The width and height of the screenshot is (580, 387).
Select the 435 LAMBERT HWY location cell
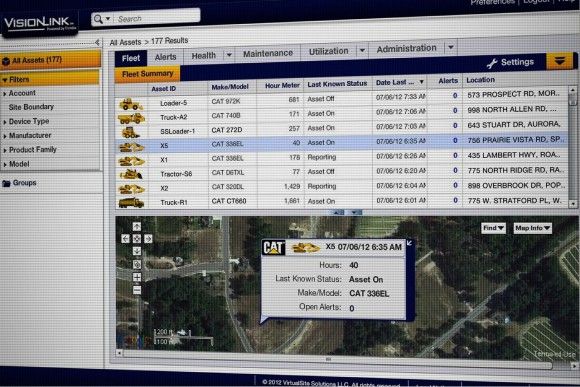tap(514, 155)
